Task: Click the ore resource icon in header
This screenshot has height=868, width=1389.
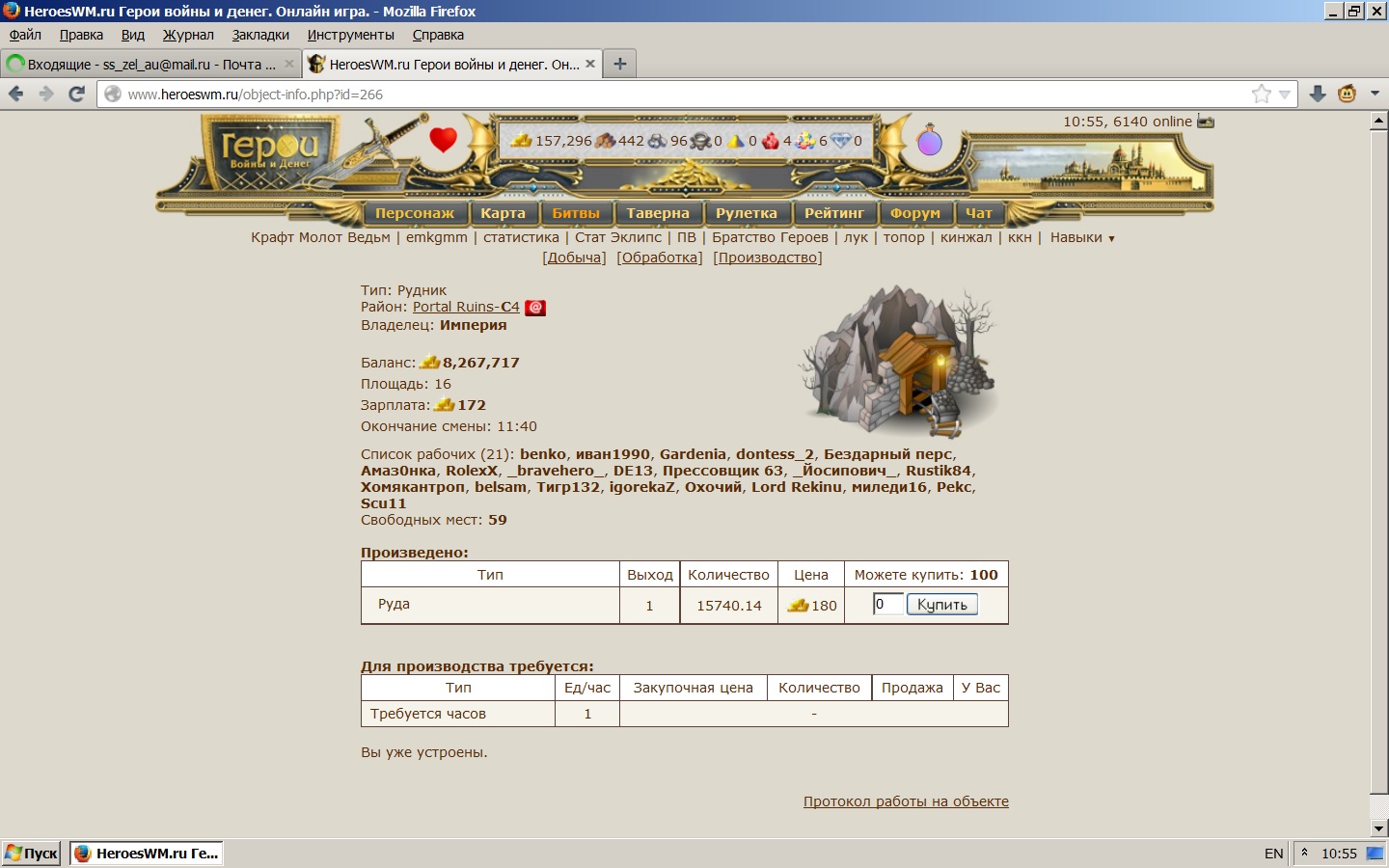Action: click(x=658, y=141)
